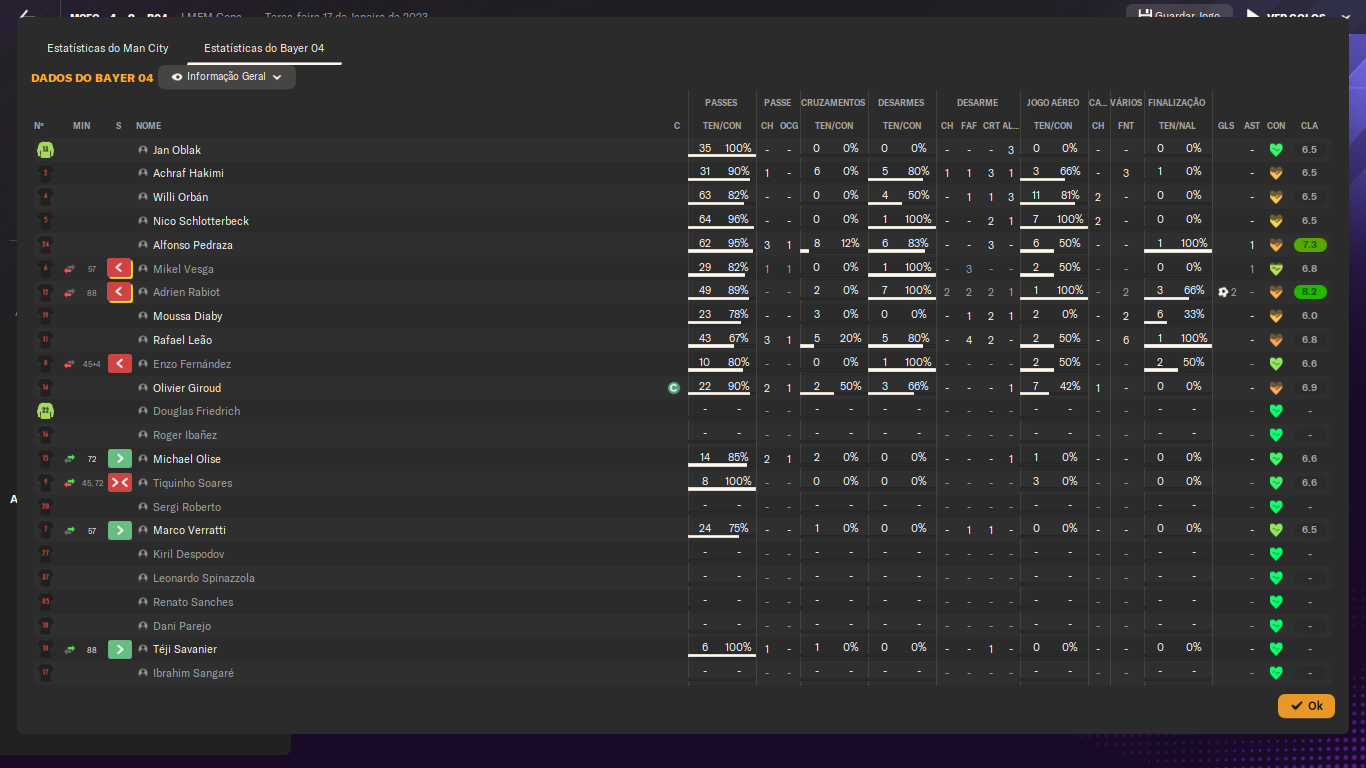1366x768 pixels.
Task: Click Moussa Diaby's 33% shooting value
Action: [1193, 314]
